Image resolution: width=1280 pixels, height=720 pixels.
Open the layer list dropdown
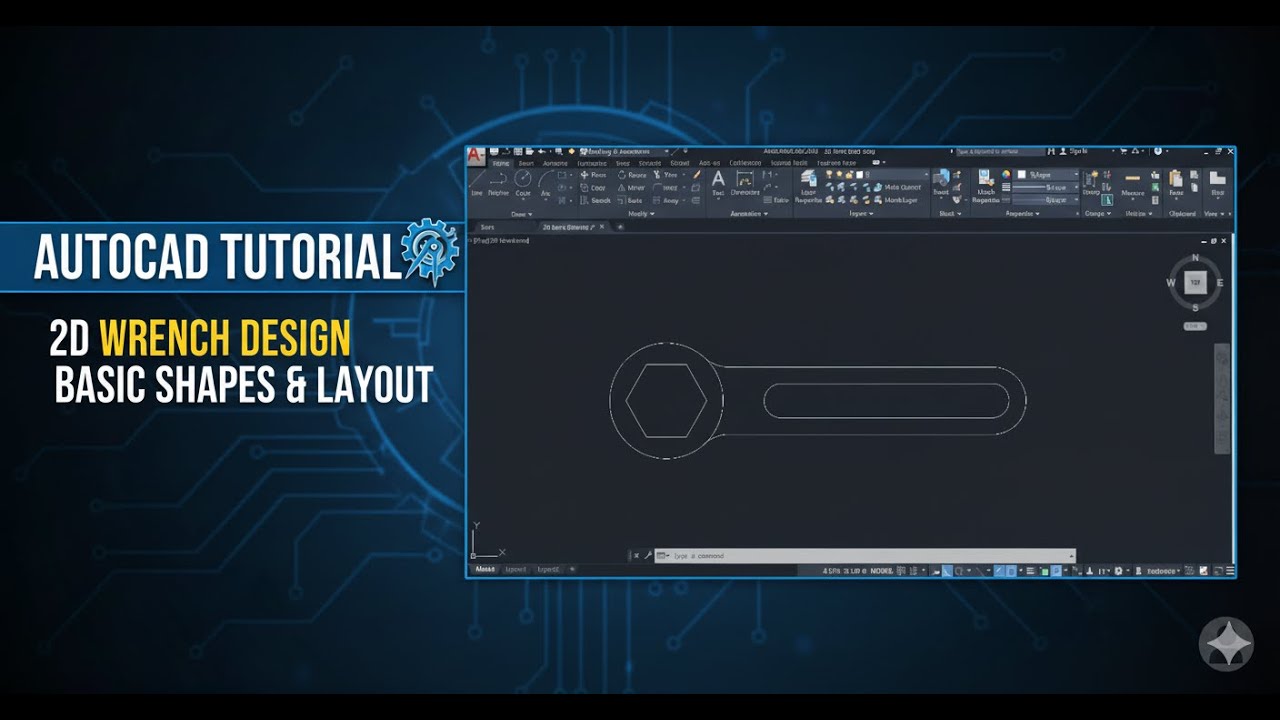coord(877,174)
